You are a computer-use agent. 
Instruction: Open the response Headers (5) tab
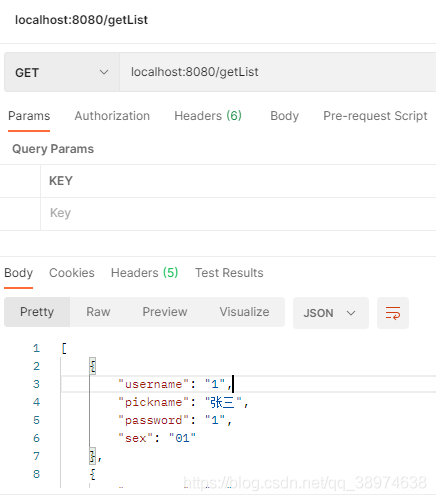click(x=145, y=273)
